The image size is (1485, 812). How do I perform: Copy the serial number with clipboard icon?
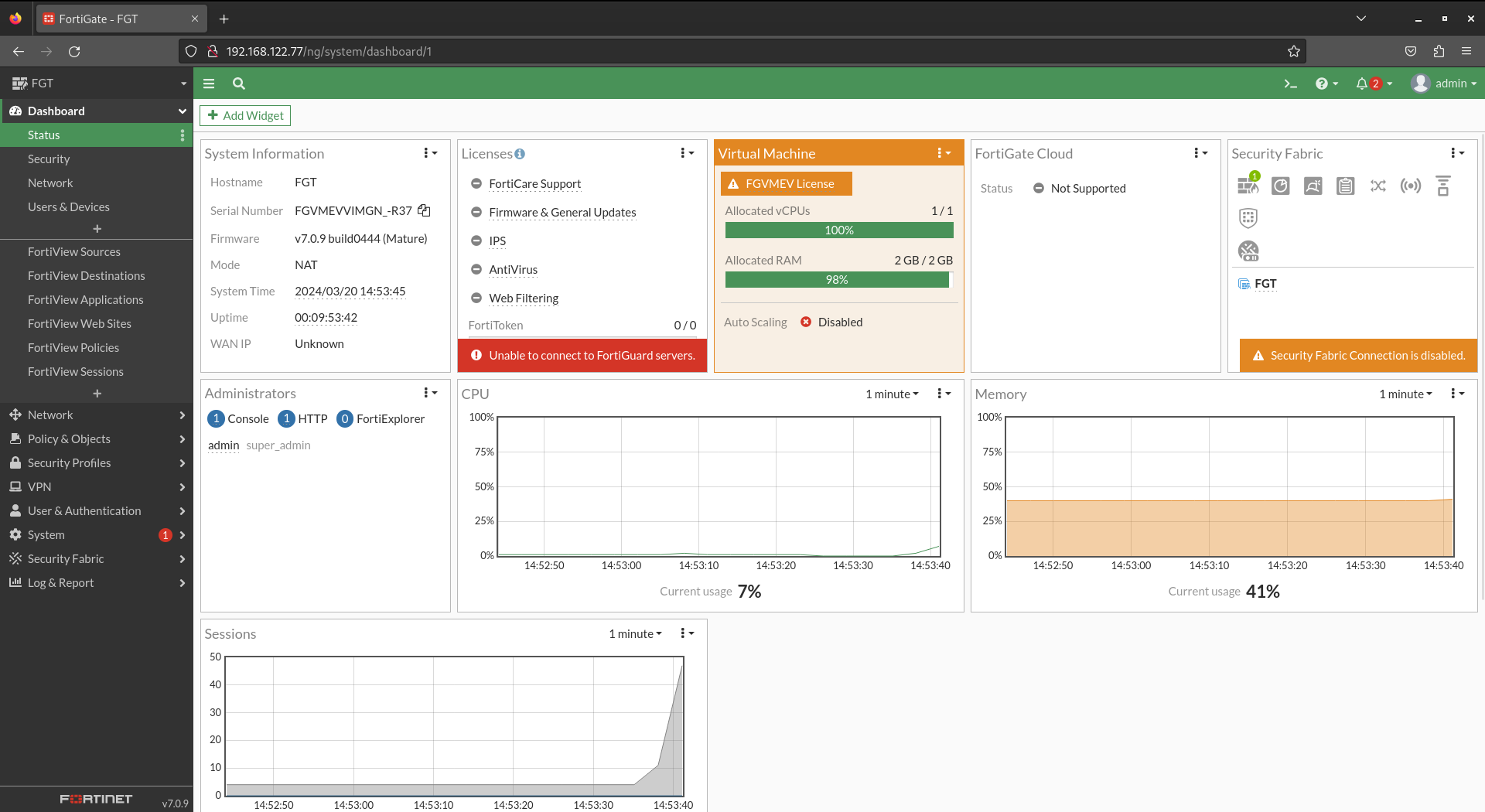[424, 210]
